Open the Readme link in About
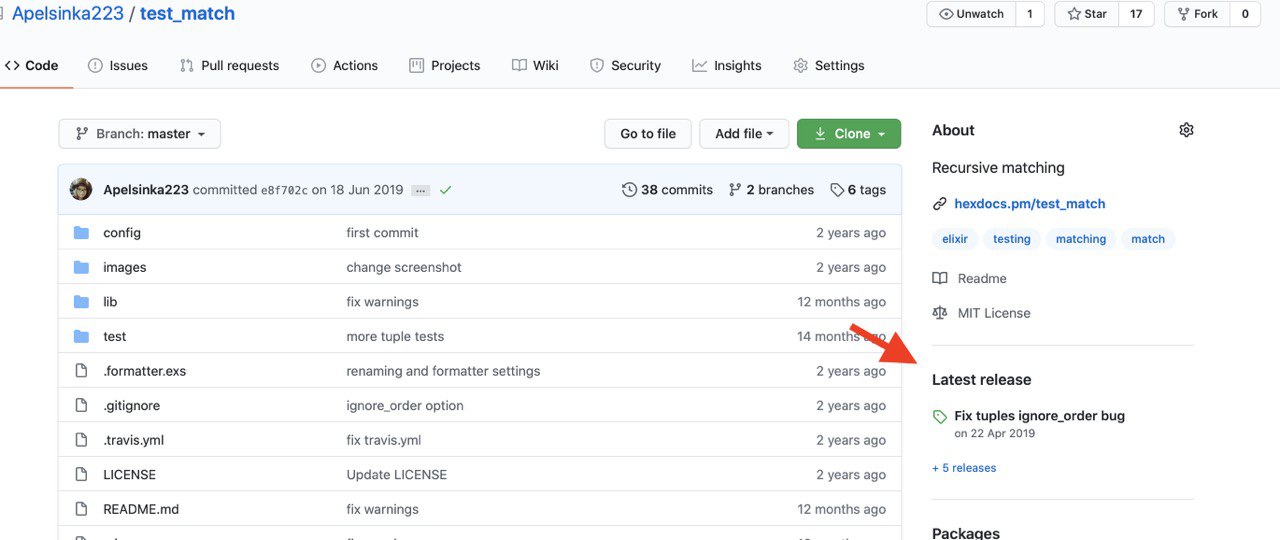Viewport: 1280px width, 540px height. point(982,279)
